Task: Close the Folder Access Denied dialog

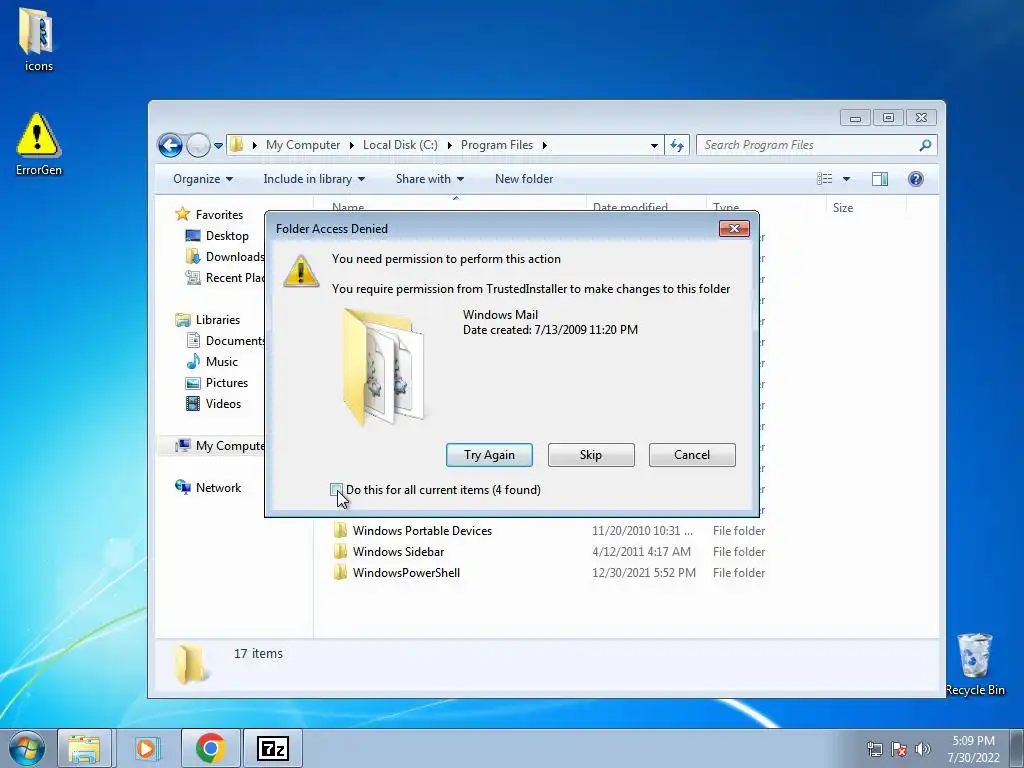Action: click(734, 229)
